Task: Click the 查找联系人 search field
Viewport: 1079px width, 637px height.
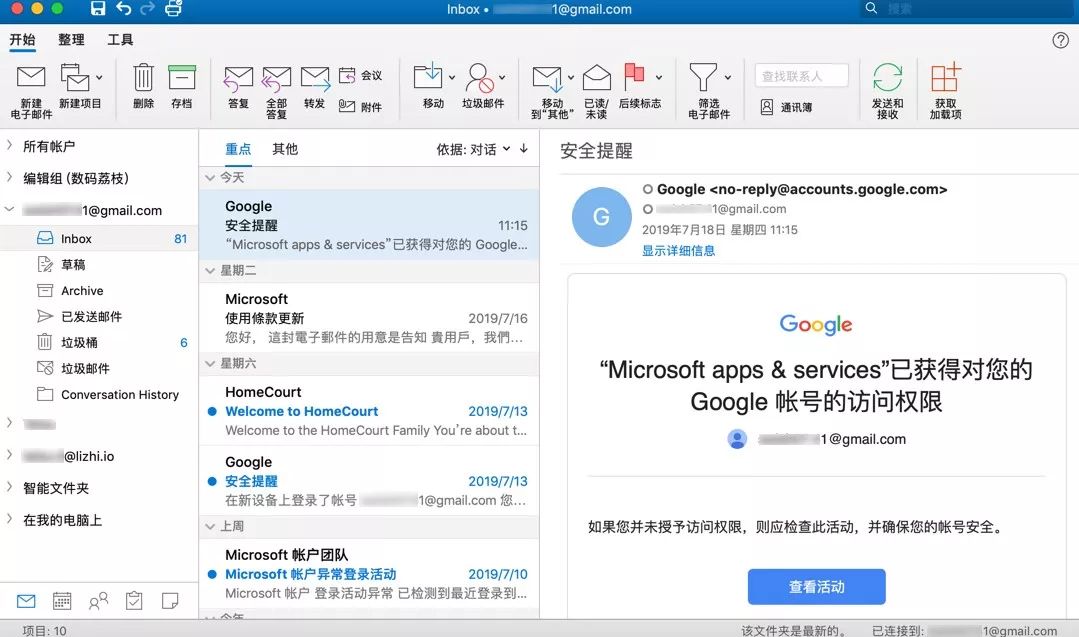Action: [x=802, y=76]
